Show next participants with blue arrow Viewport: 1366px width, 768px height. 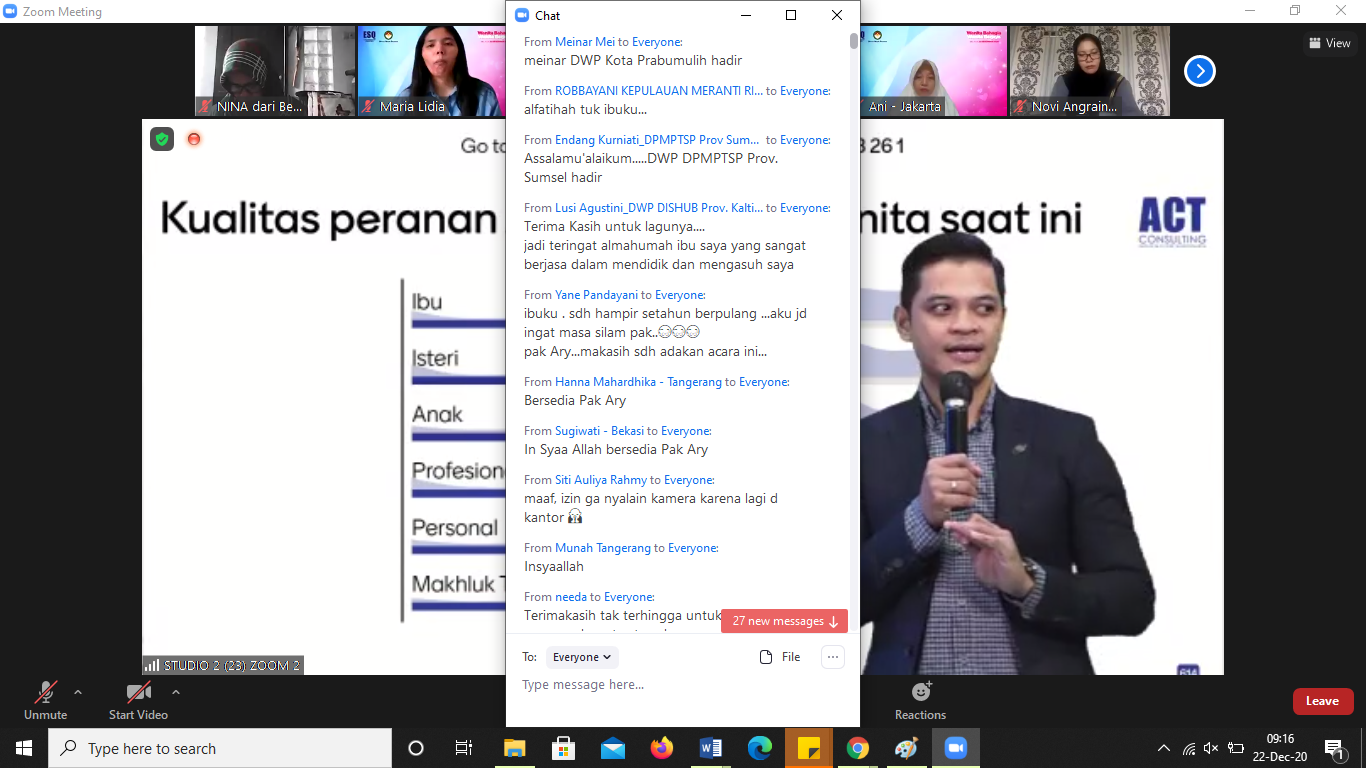coord(1199,71)
